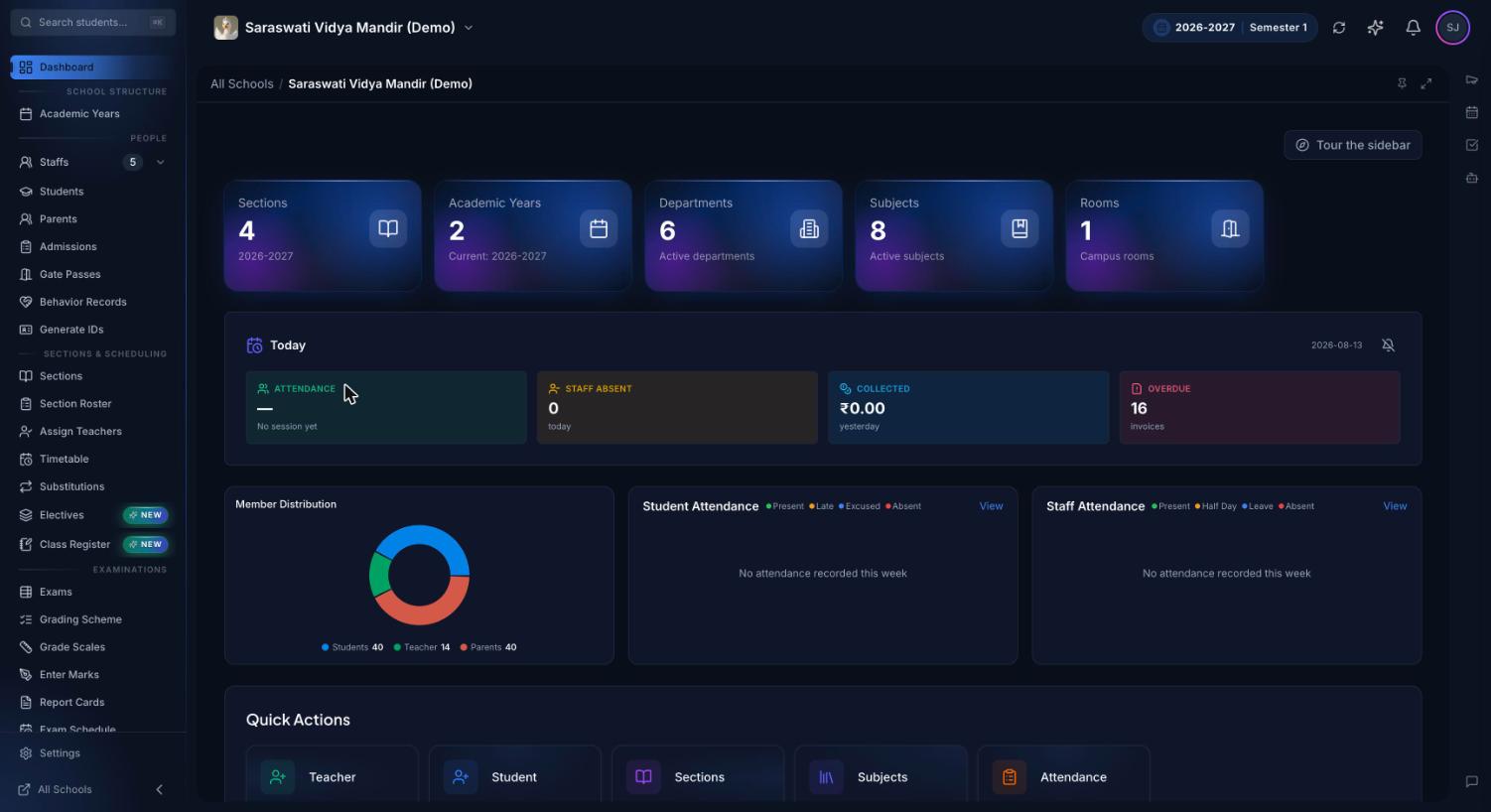Pin the dashboard page
Viewport: 1491px width, 812px height.
[x=1402, y=83]
